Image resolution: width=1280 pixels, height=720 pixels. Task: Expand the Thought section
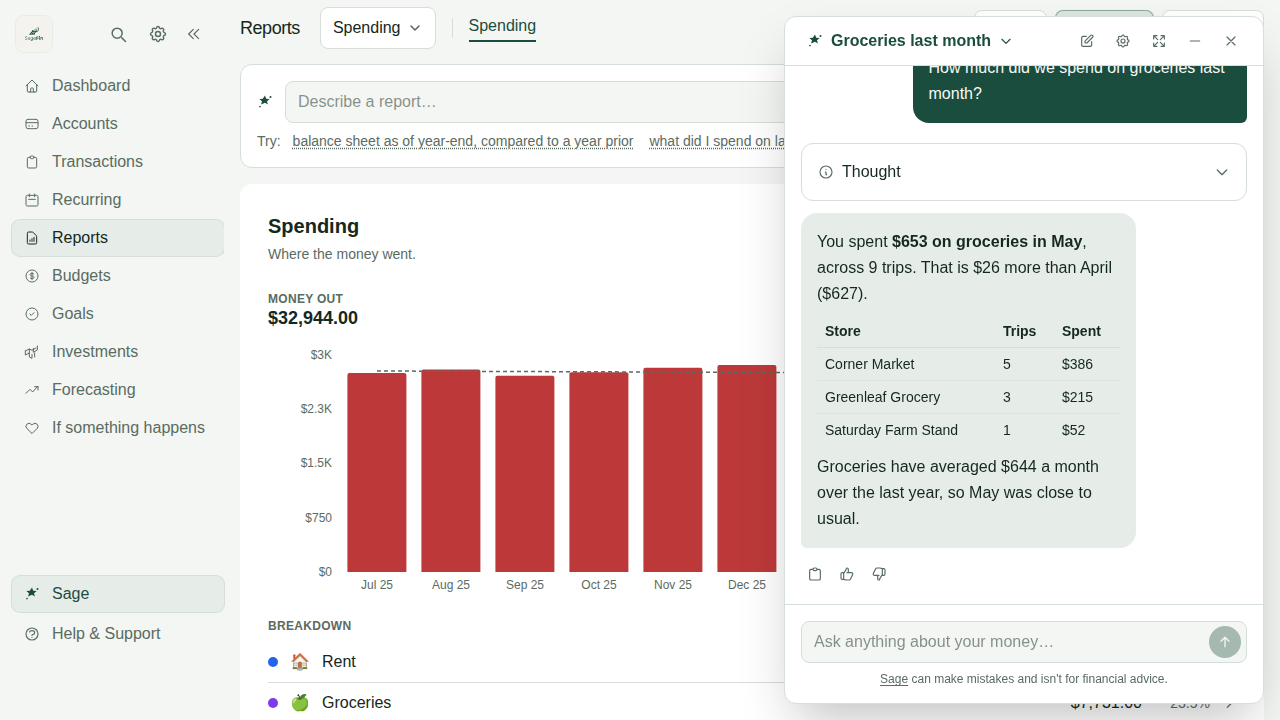click(1024, 172)
